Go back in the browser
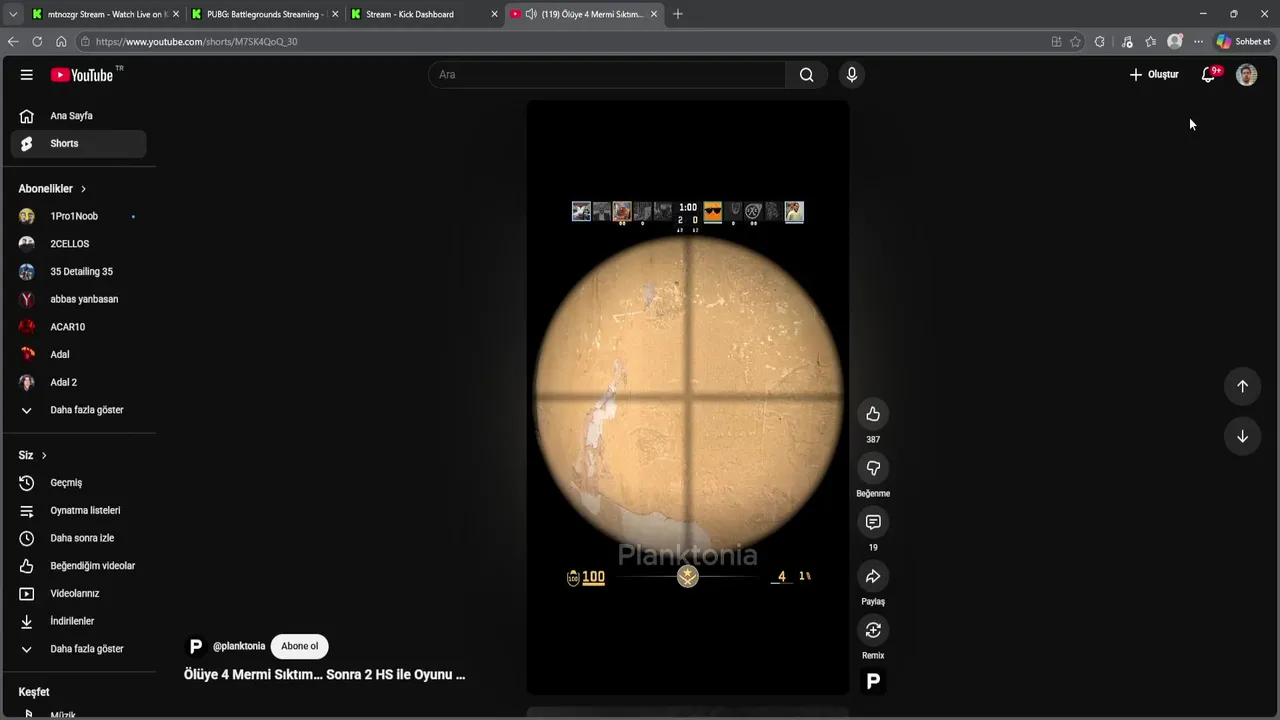This screenshot has width=1280, height=720. coord(13,42)
